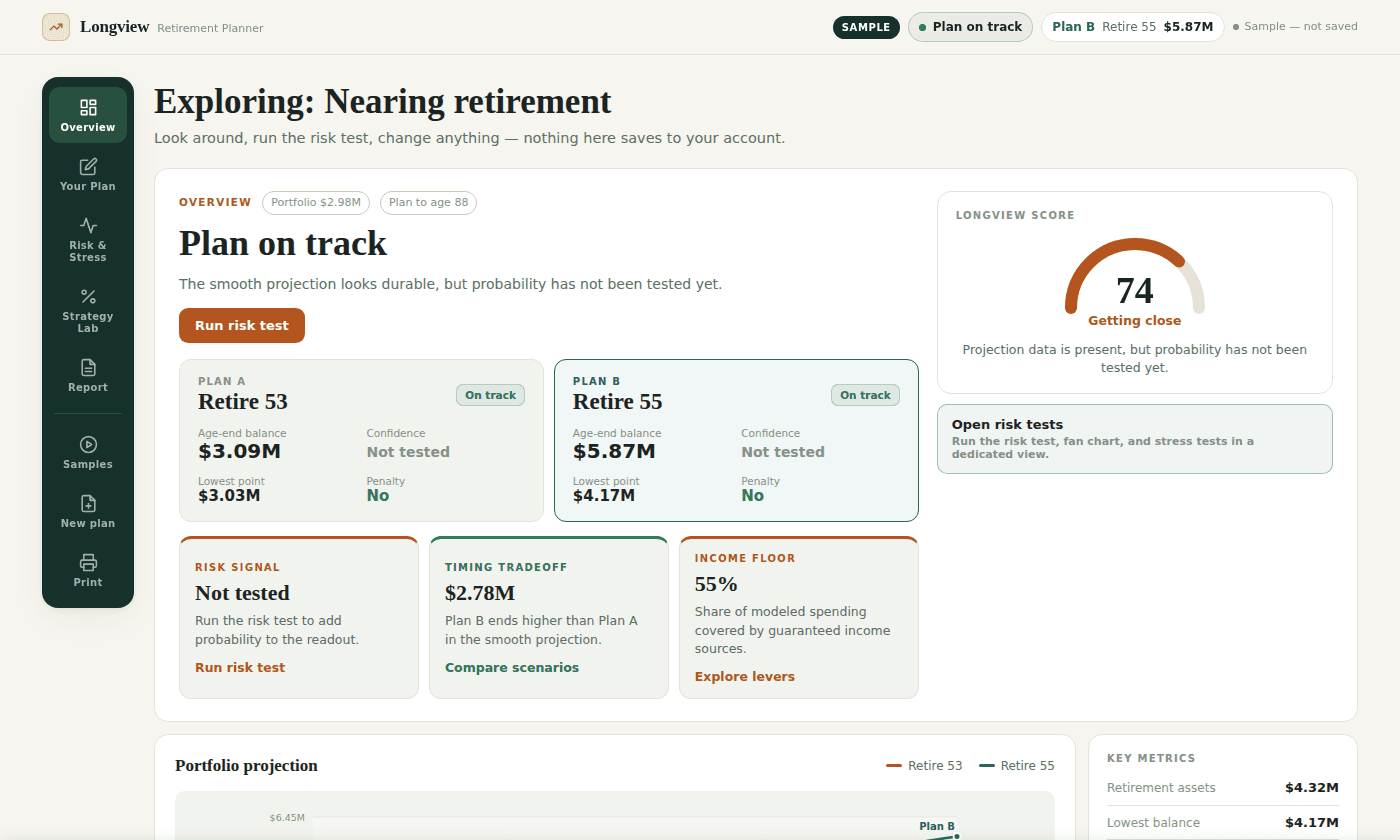
Task: Click the On track badge on Plan B
Action: [865, 395]
